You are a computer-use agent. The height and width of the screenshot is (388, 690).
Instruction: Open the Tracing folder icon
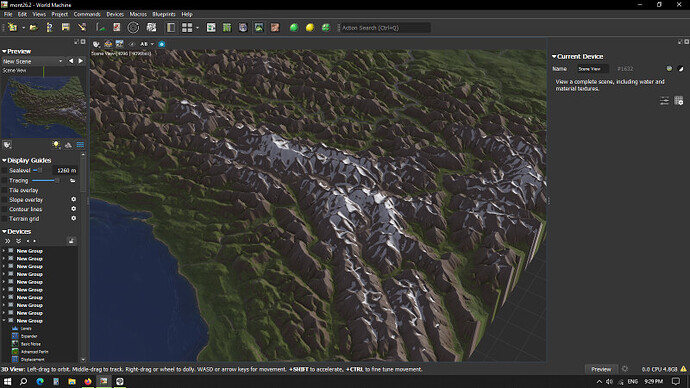click(73, 180)
